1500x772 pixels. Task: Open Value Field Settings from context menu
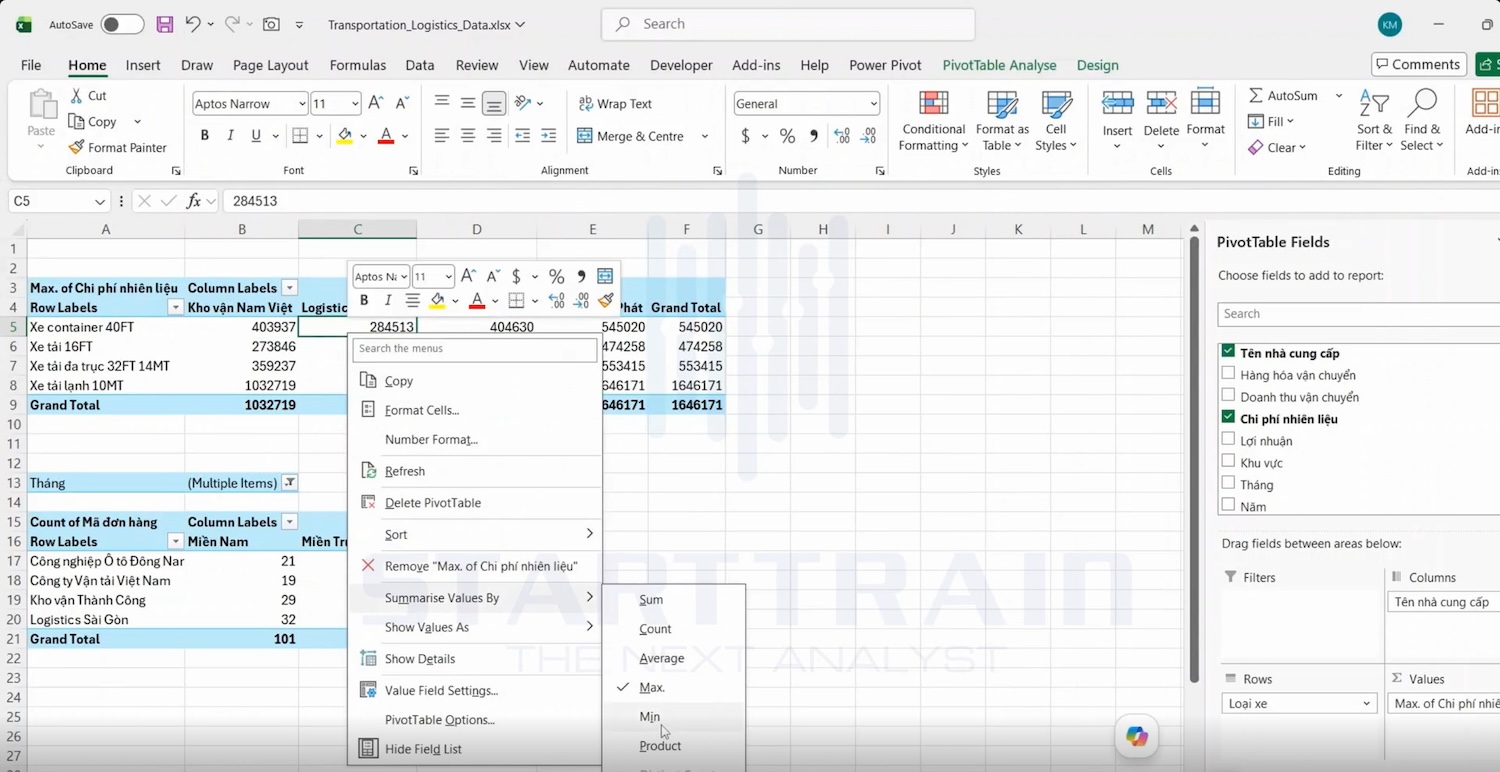pyautogui.click(x=441, y=690)
